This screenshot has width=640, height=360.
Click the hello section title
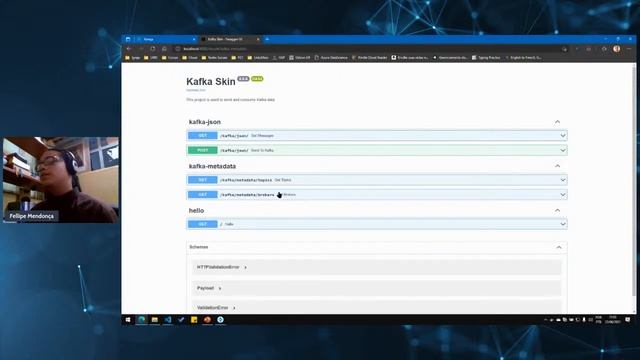click(196, 211)
